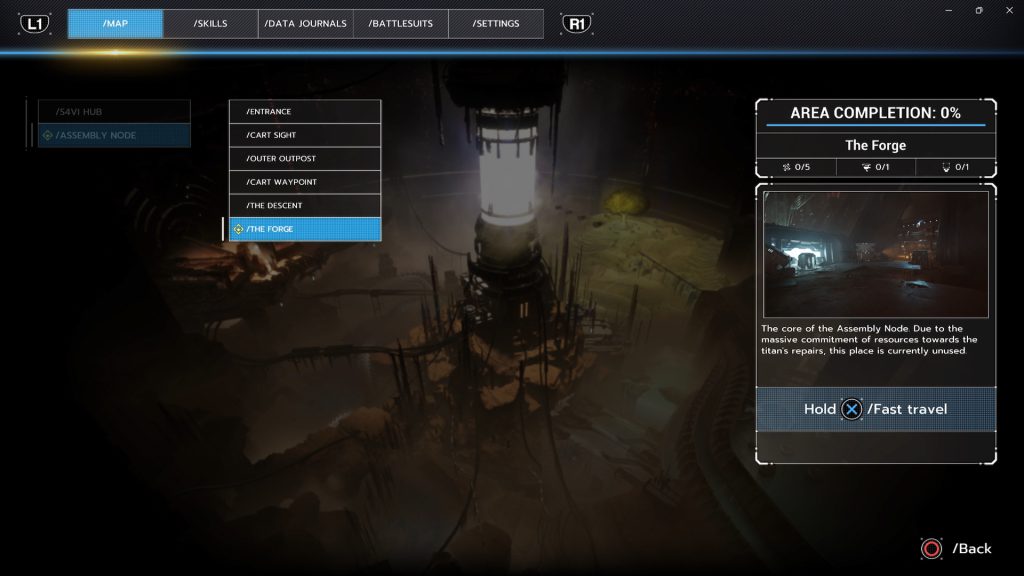The height and width of the screenshot is (576, 1024).
Task: Click the Area Completion progress bar
Action: 875,126
